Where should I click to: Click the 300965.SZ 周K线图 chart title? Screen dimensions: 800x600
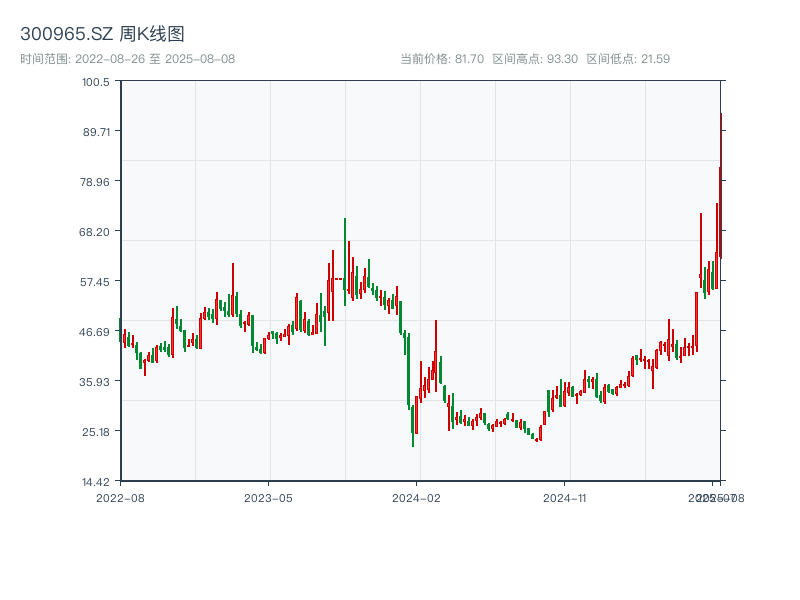point(102,34)
